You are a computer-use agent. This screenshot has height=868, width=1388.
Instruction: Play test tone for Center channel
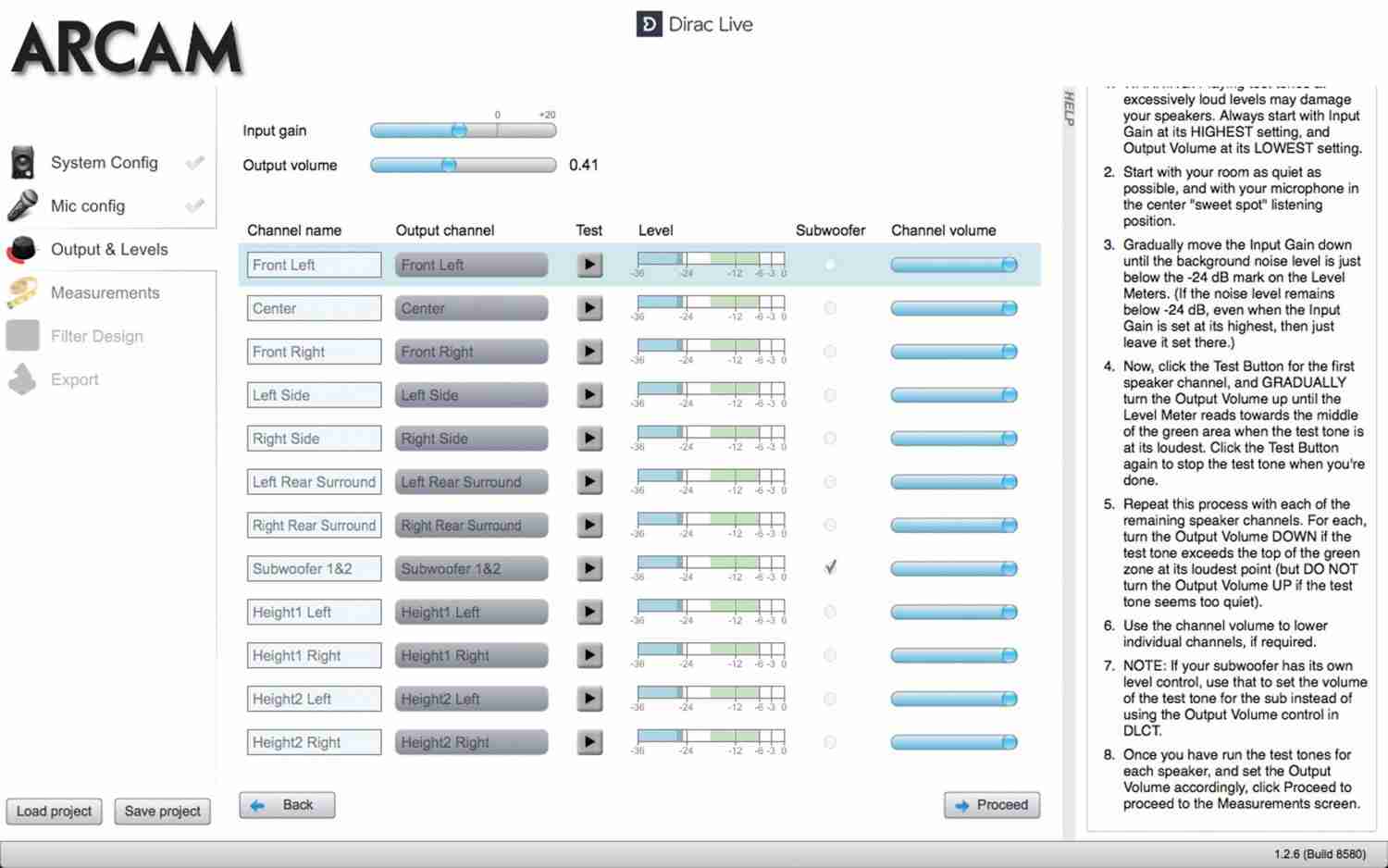tap(589, 308)
